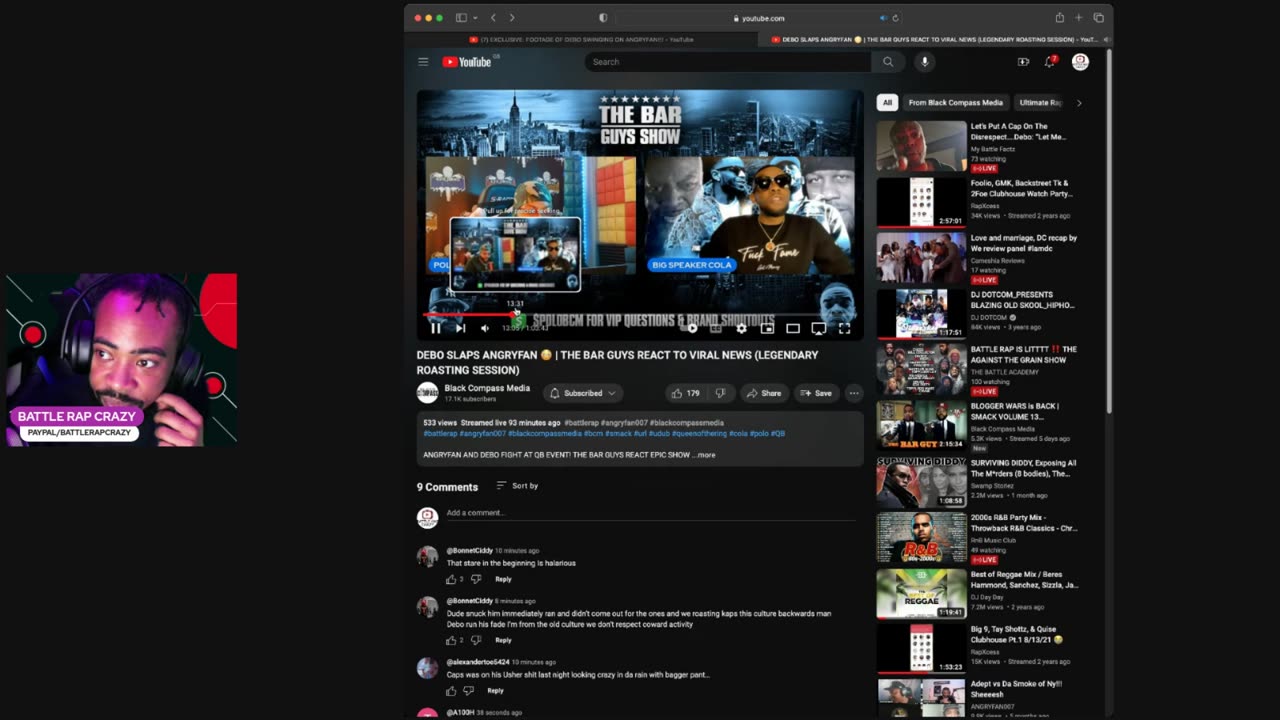The height and width of the screenshot is (720, 1280).
Task: Open Safari privacy shield report
Action: point(603,18)
